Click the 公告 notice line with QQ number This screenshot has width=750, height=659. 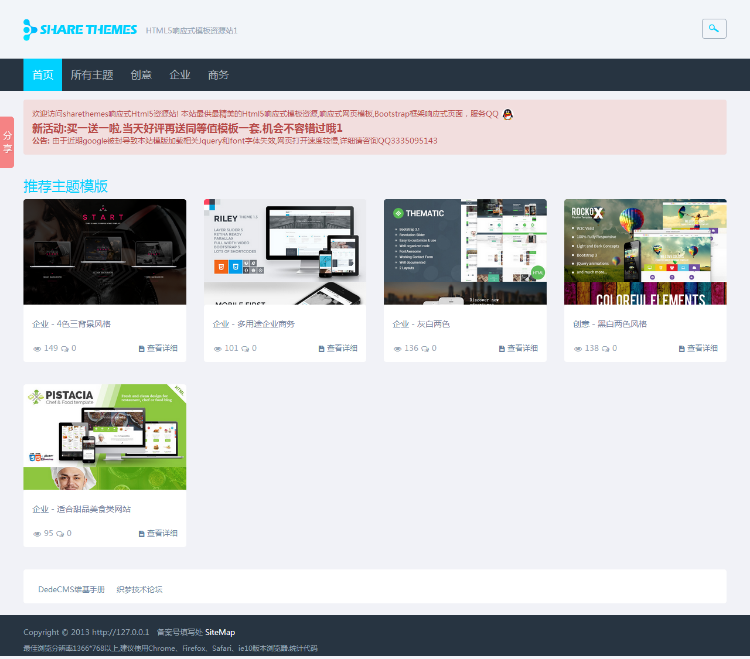coord(235,141)
